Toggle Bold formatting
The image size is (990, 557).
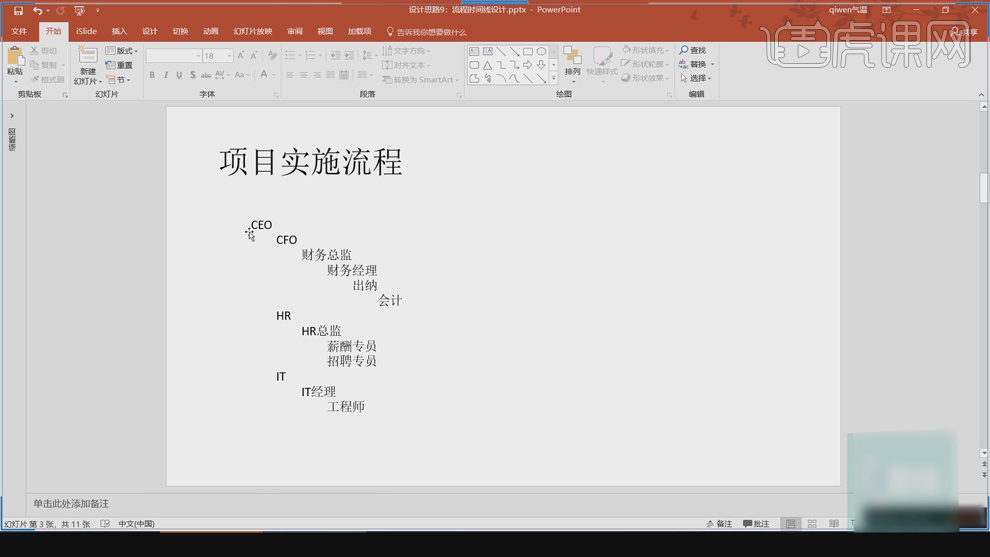pos(152,75)
